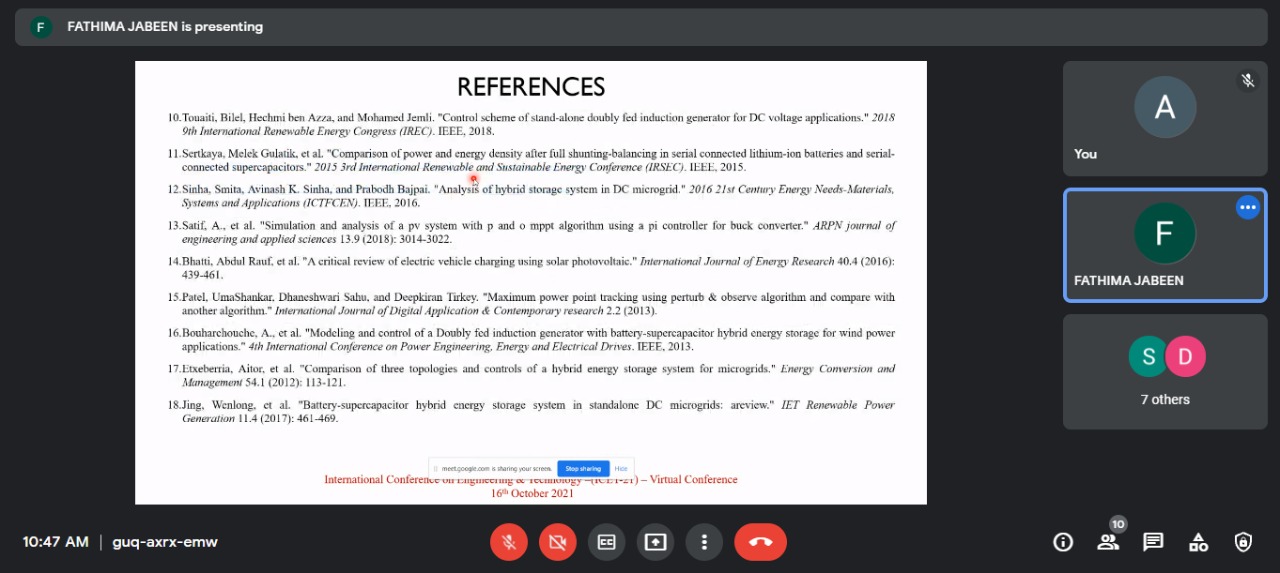Click the 'Stop sharing' button
This screenshot has width=1280, height=573.
pos(583,468)
